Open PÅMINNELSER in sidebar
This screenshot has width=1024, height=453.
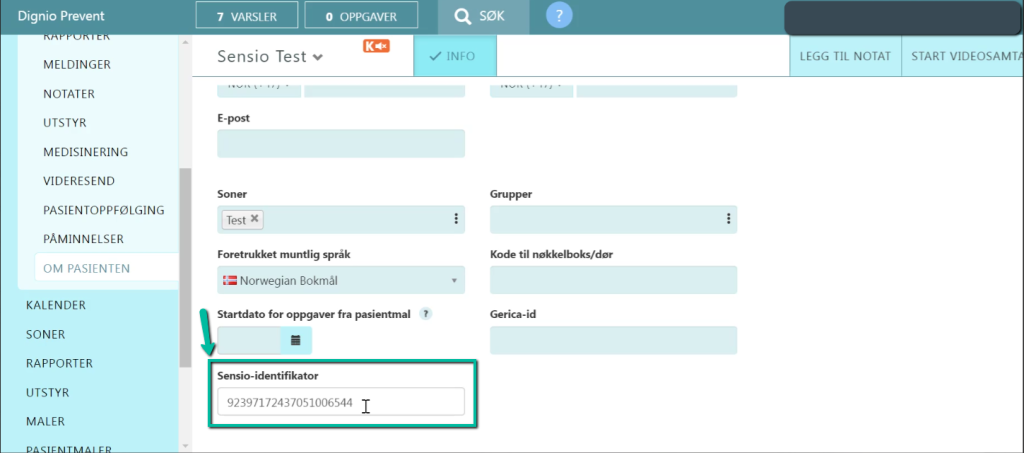[84, 239]
